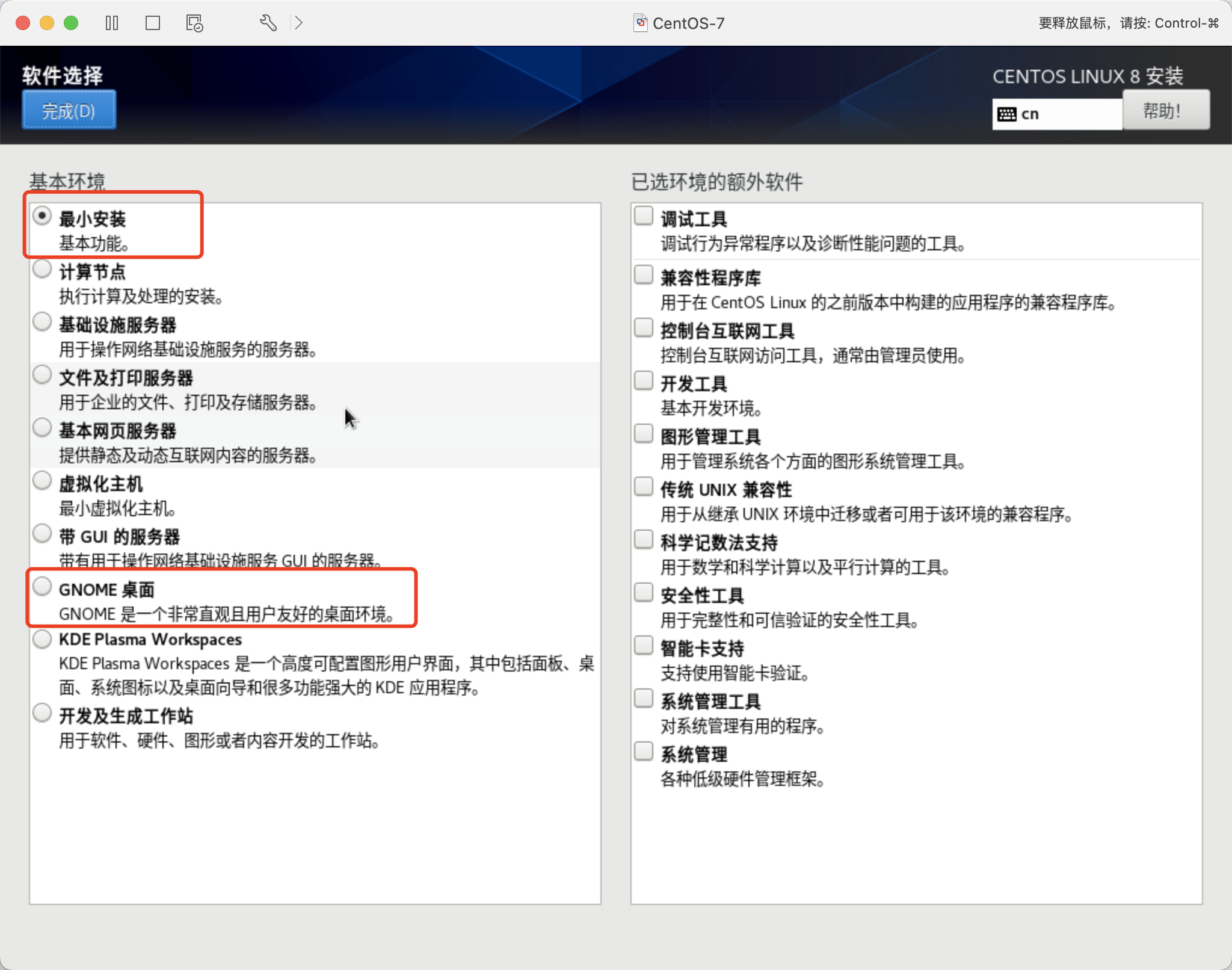Viewport: 1232px width, 970px height.
Task: Click the description 提供静态及动态互联网内容的服务器。
Action: click(188, 456)
